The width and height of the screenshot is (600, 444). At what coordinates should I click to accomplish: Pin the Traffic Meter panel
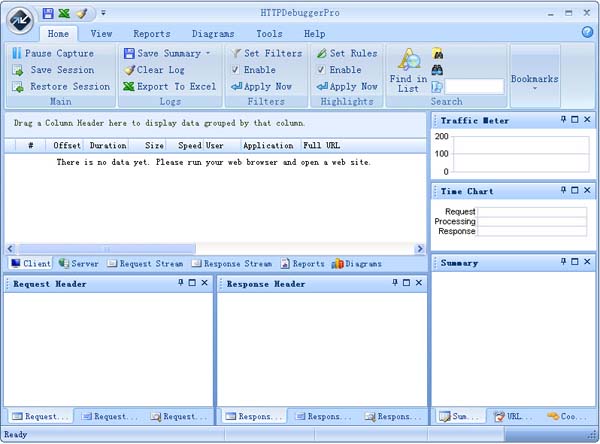click(563, 120)
